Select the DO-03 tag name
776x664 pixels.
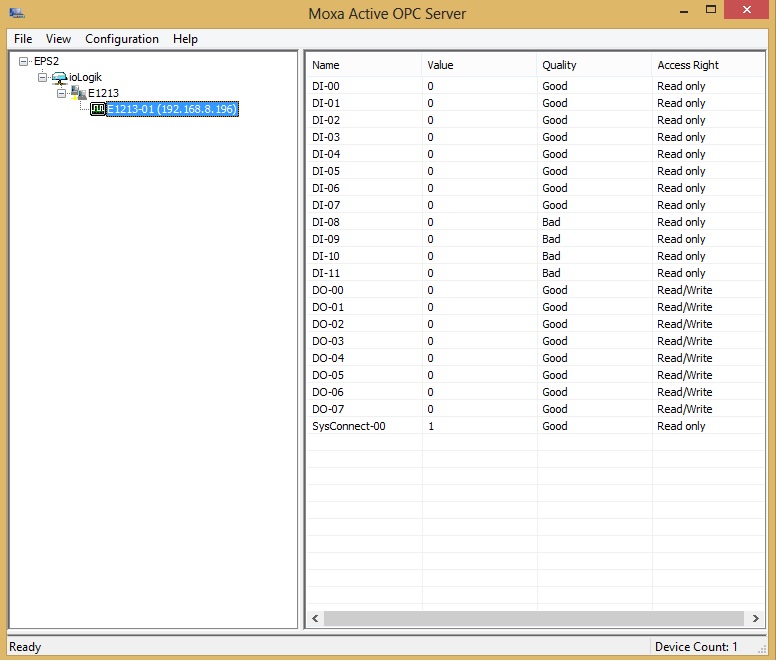click(328, 341)
